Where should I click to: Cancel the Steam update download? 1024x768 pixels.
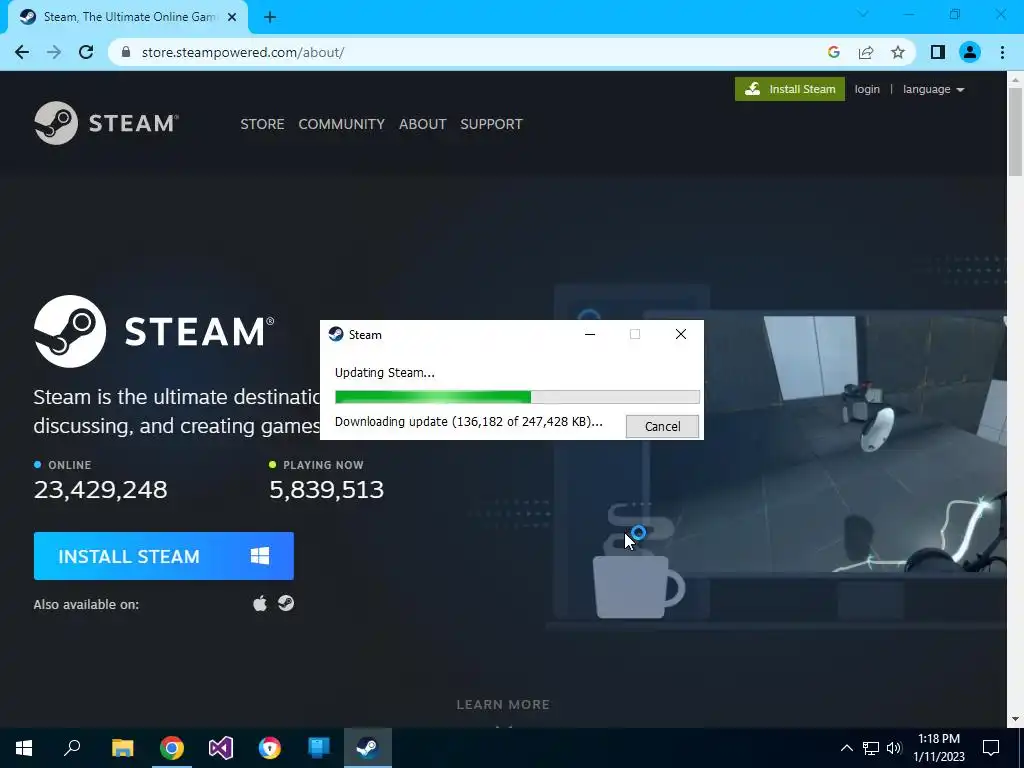coord(662,426)
